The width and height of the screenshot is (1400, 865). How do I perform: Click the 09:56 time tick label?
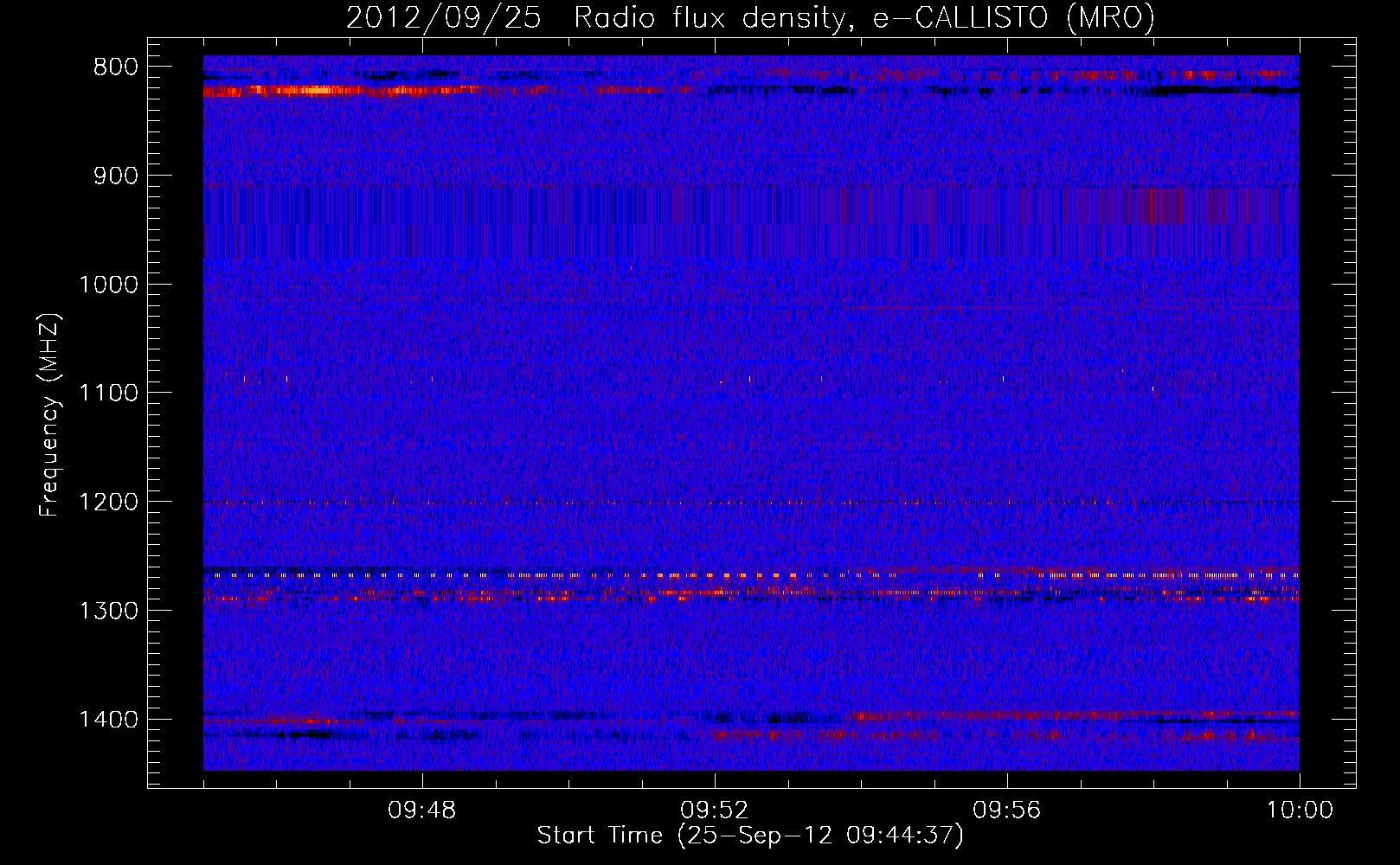(x=1007, y=811)
